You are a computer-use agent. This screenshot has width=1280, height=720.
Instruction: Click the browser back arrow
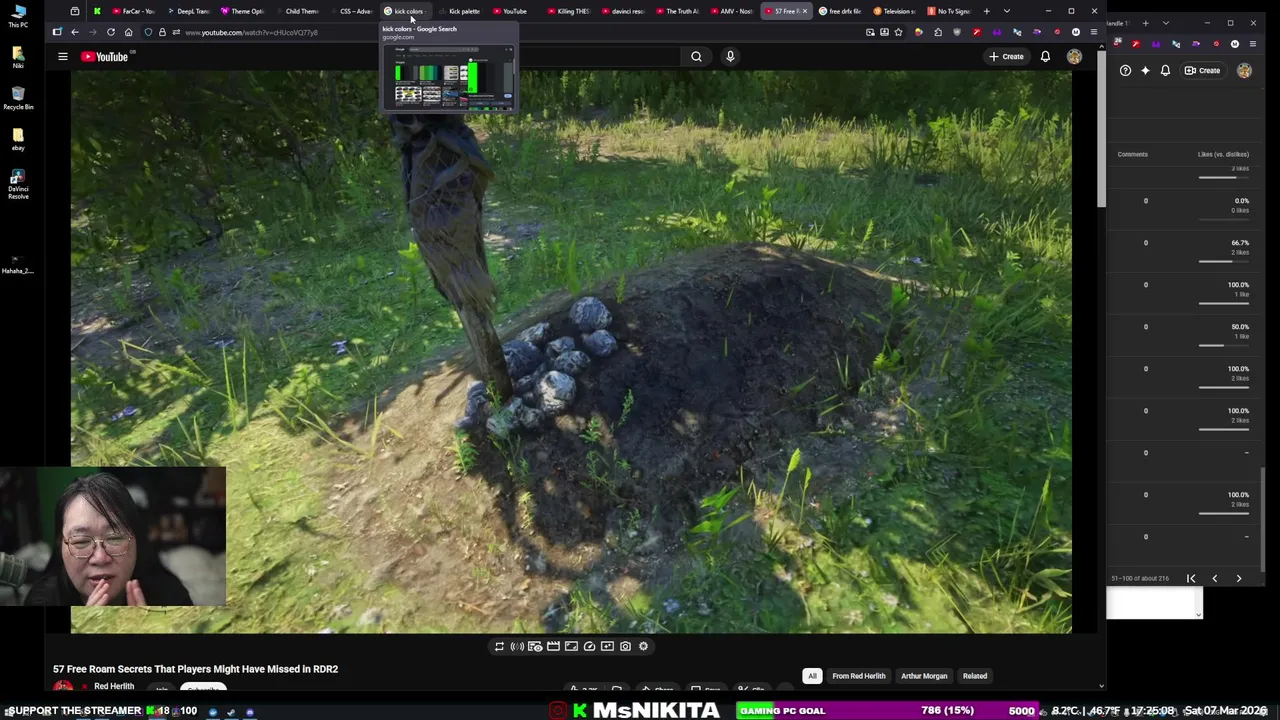point(74,32)
